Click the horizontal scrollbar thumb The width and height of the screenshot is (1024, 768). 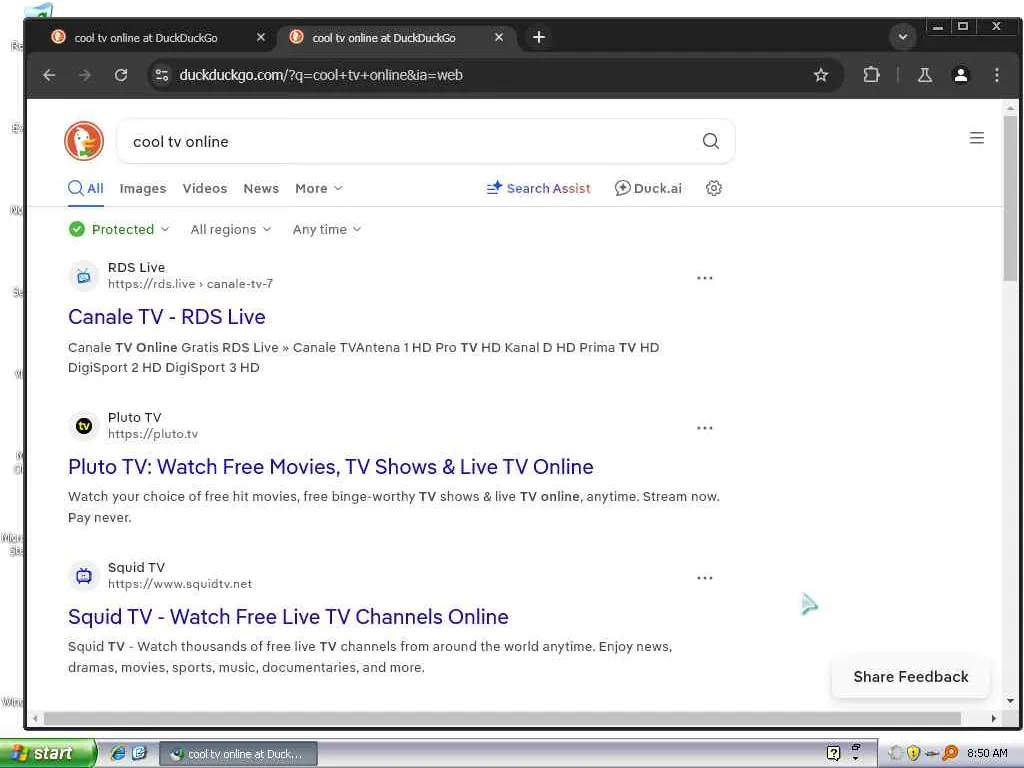[x=502, y=718]
